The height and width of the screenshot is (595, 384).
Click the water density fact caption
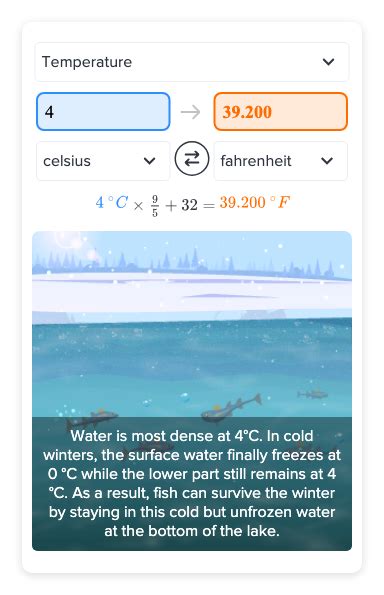coord(192,483)
